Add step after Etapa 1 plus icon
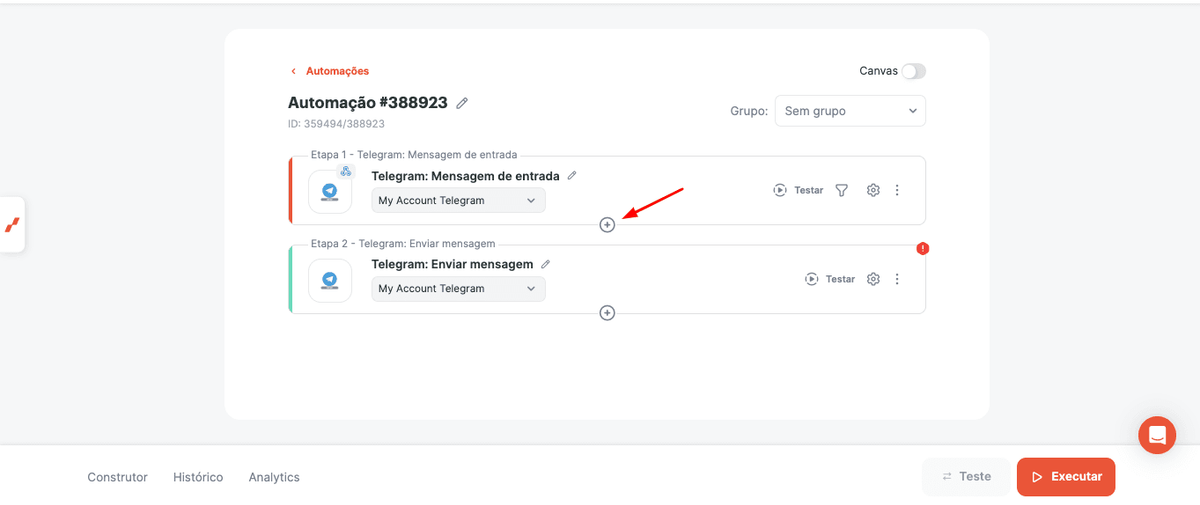The width and height of the screenshot is (1200, 505). (607, 225)
